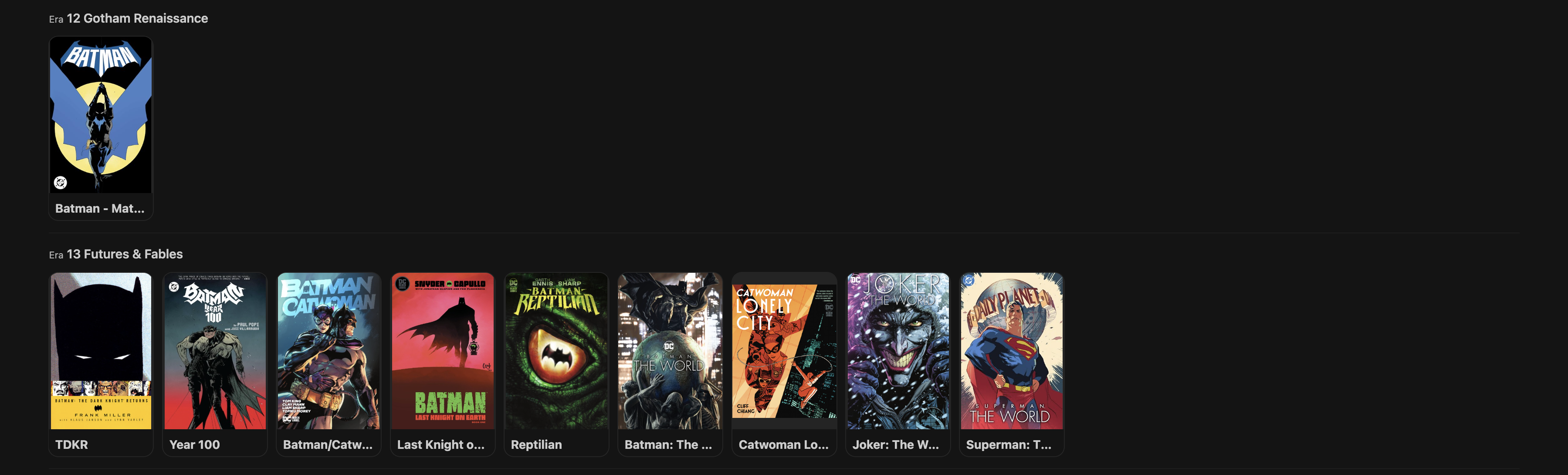1568x475 pixels.
Task: Choose the Batman: The World cover
Action: coord(670,351)
